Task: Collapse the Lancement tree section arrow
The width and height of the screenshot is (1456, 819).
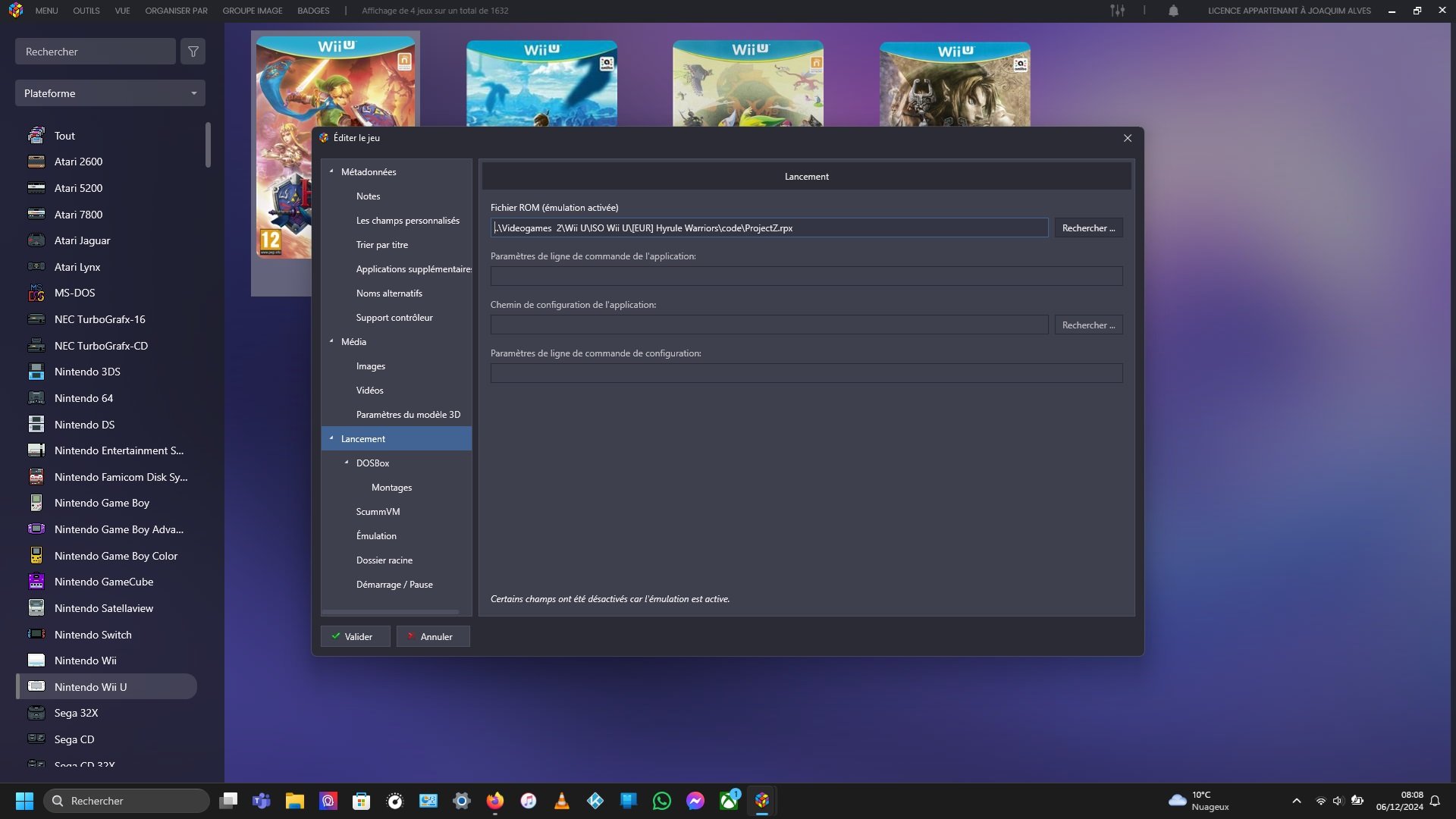Action: [331, 438]
